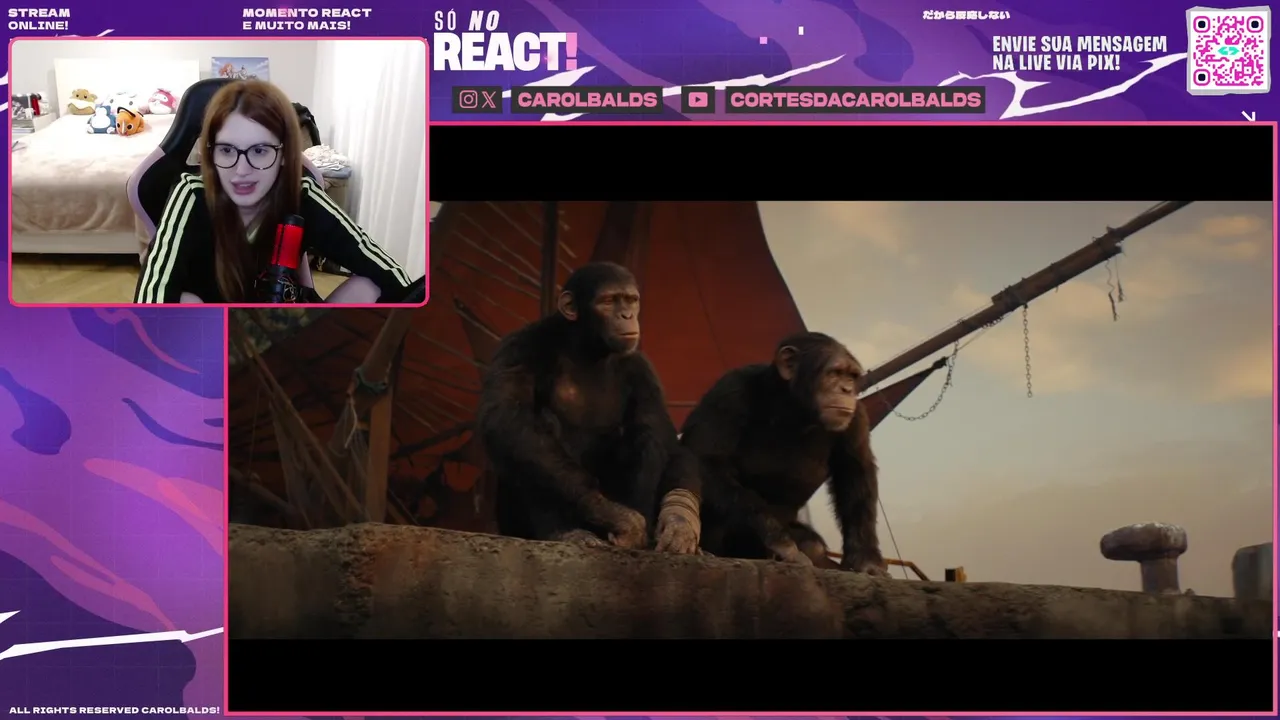
Task: Click the movie video frame with chimpanzees
Action: (x=751, y=420)
